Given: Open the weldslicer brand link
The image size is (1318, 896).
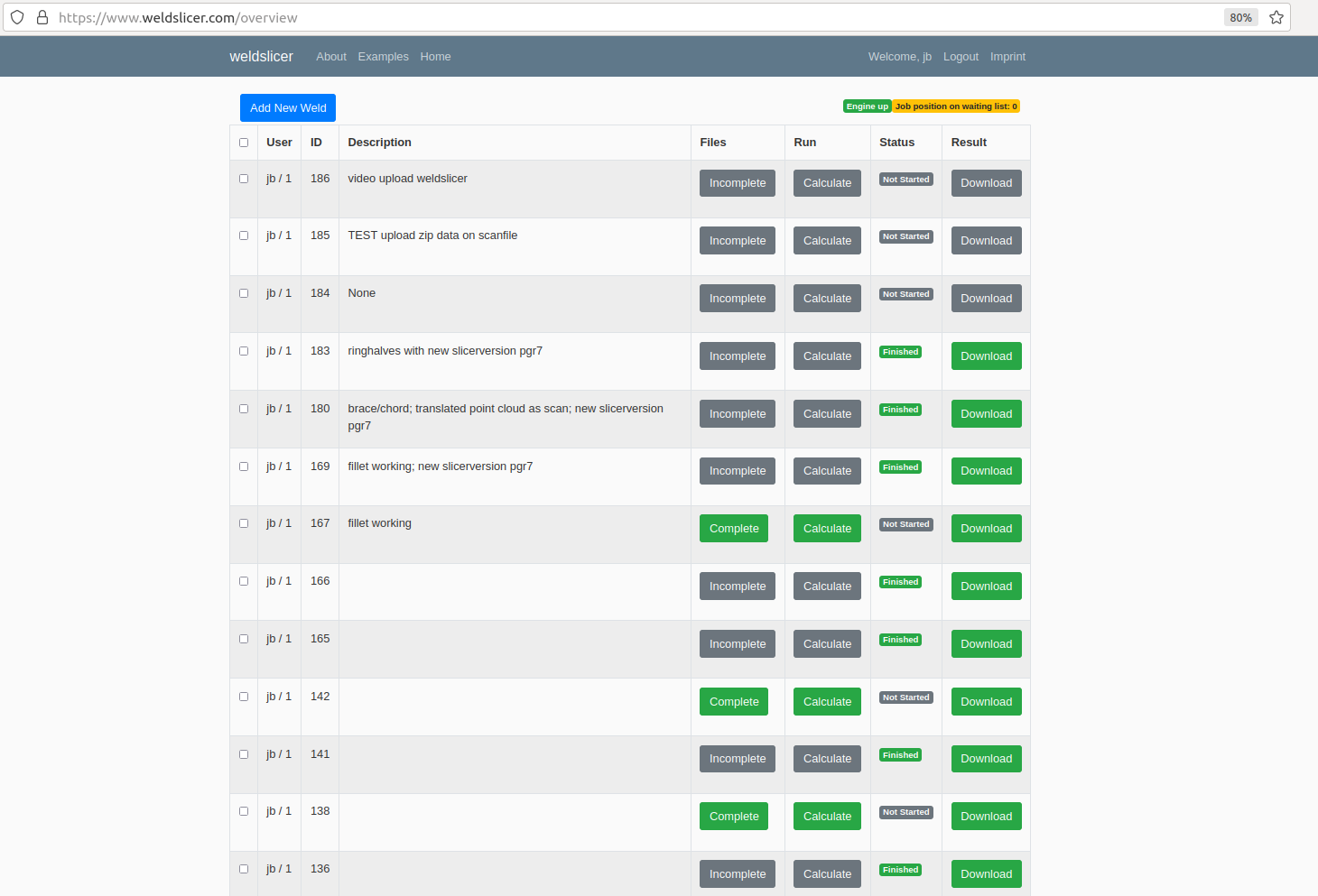Looking at the screenshot, I should click(x=261, y=56).
